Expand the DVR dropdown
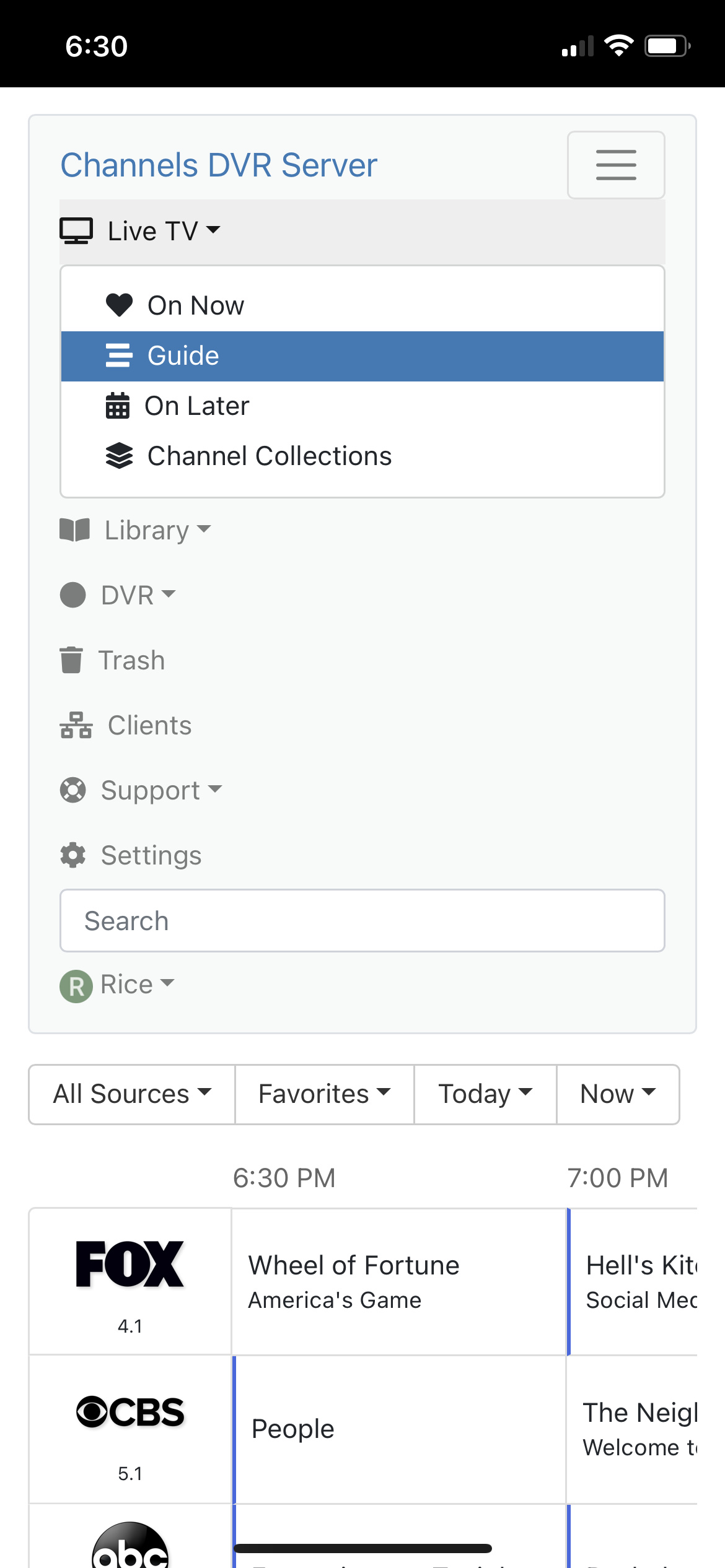 [x=118, y=595]
